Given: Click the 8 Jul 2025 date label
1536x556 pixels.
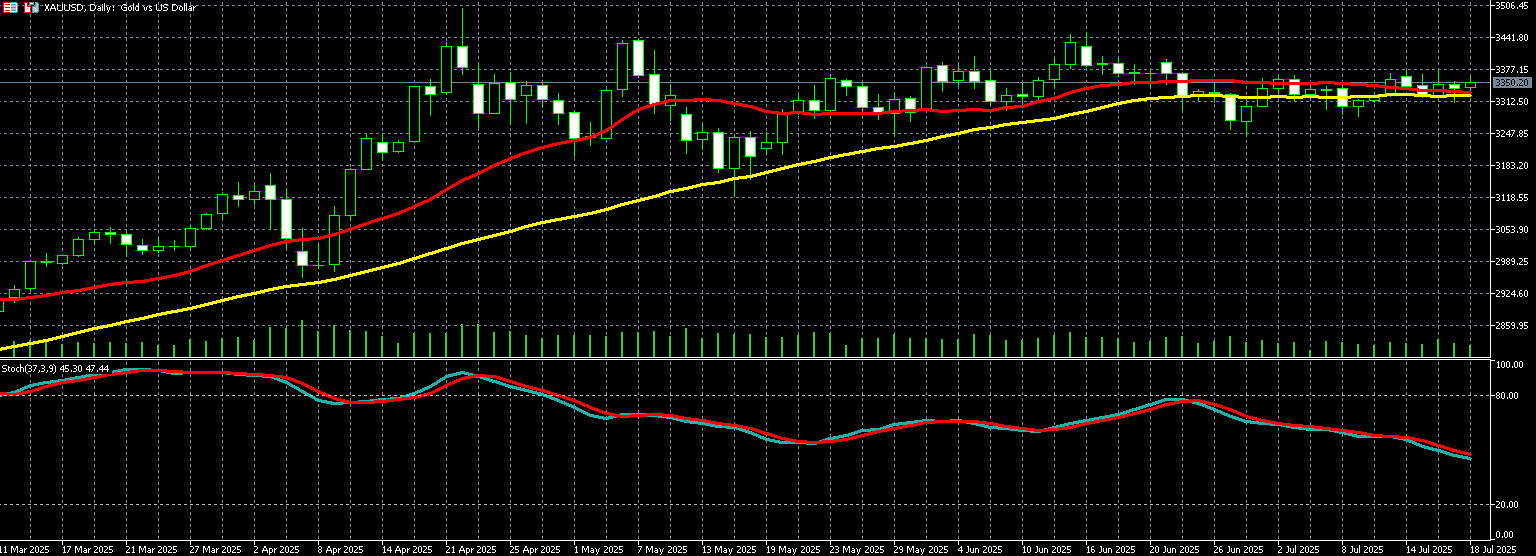Looking at the screenshot, I should tap(1363, 550).
